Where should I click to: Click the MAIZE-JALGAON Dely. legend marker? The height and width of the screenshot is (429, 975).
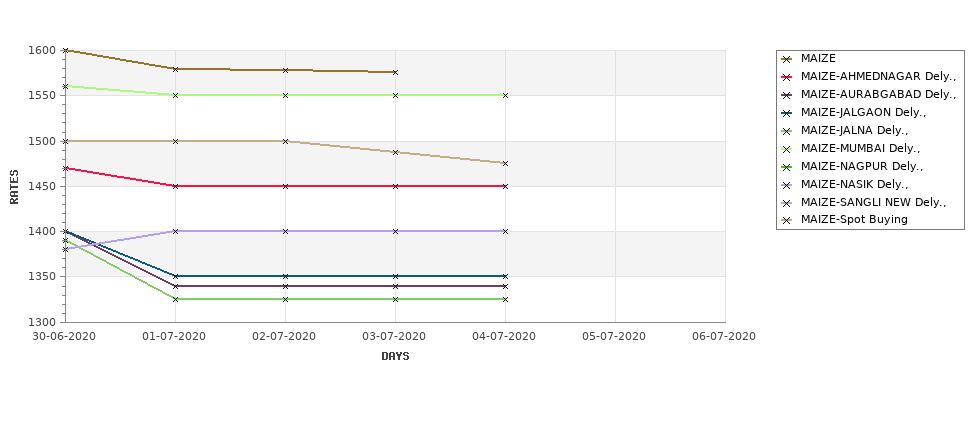tap(787, 113)
